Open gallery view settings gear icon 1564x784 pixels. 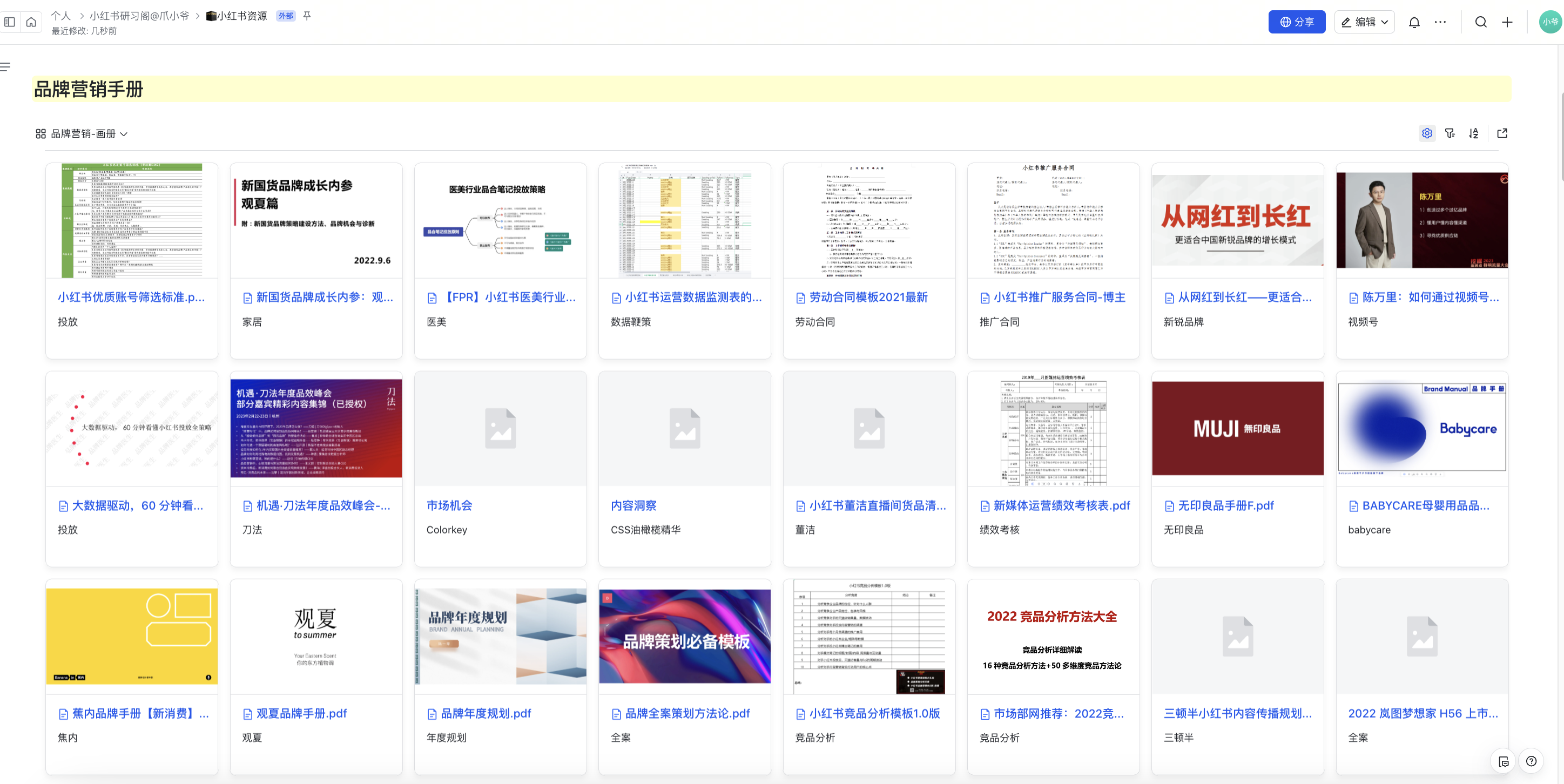point(1427,133)
